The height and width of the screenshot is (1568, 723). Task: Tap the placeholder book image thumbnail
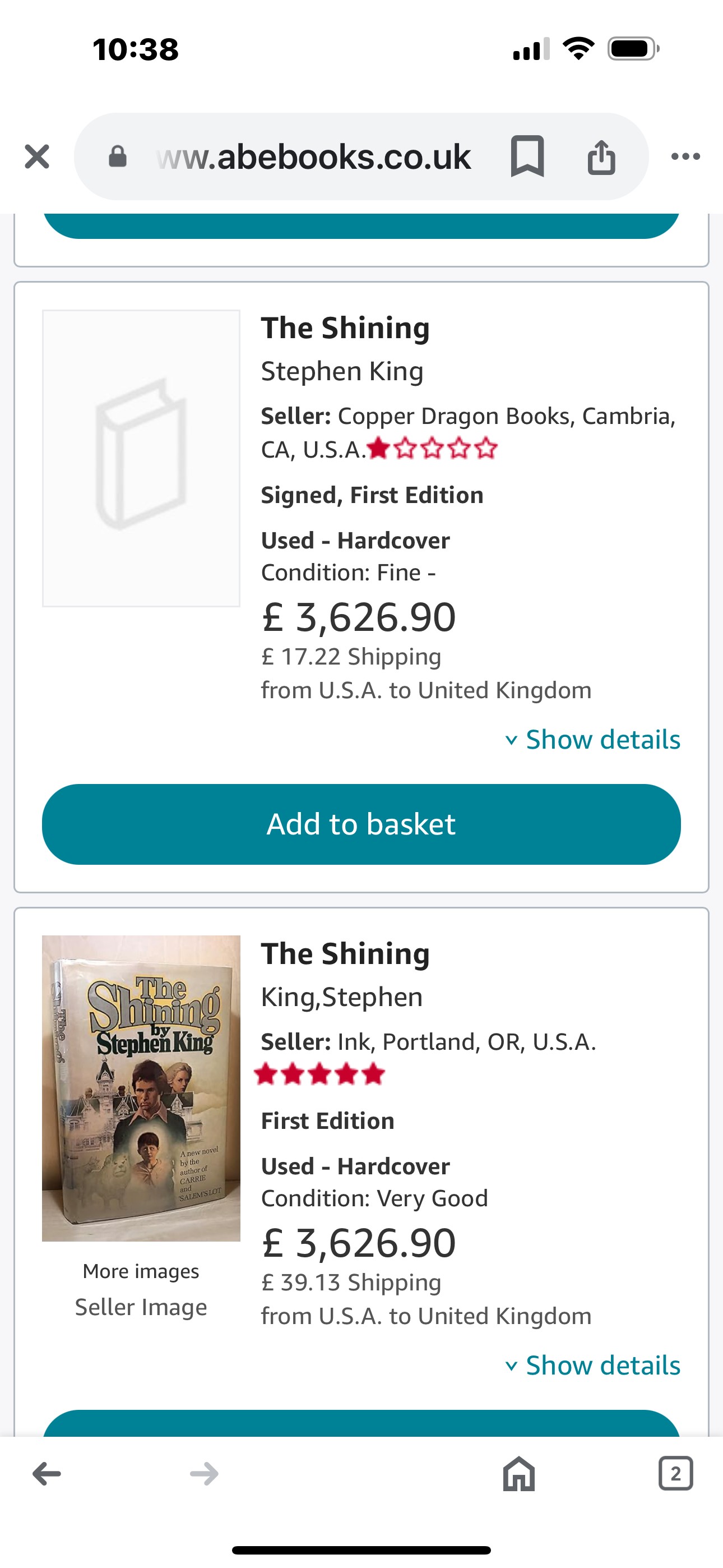point(141,458)
